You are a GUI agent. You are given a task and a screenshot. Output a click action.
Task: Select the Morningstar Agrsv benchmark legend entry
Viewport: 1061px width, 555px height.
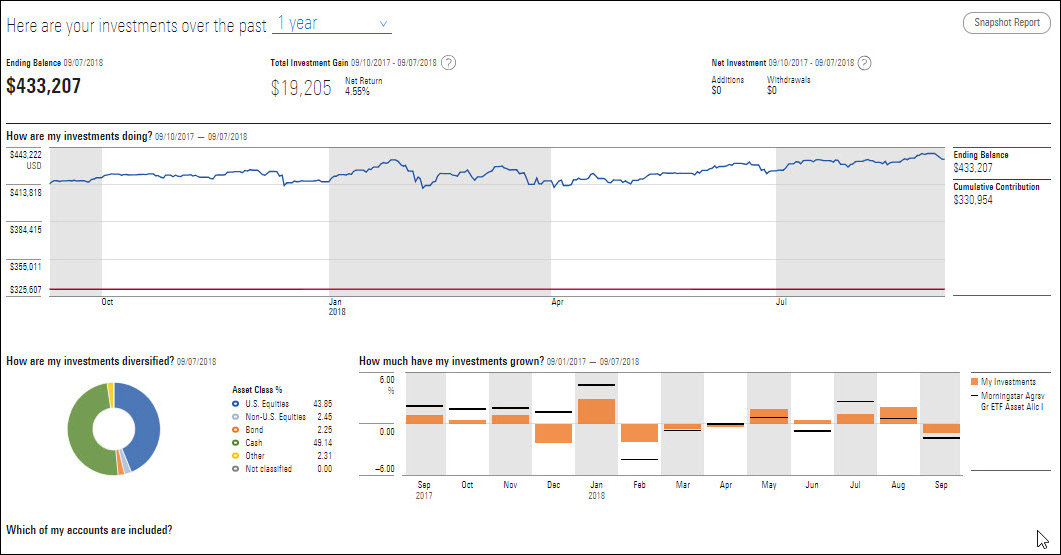1008,401
